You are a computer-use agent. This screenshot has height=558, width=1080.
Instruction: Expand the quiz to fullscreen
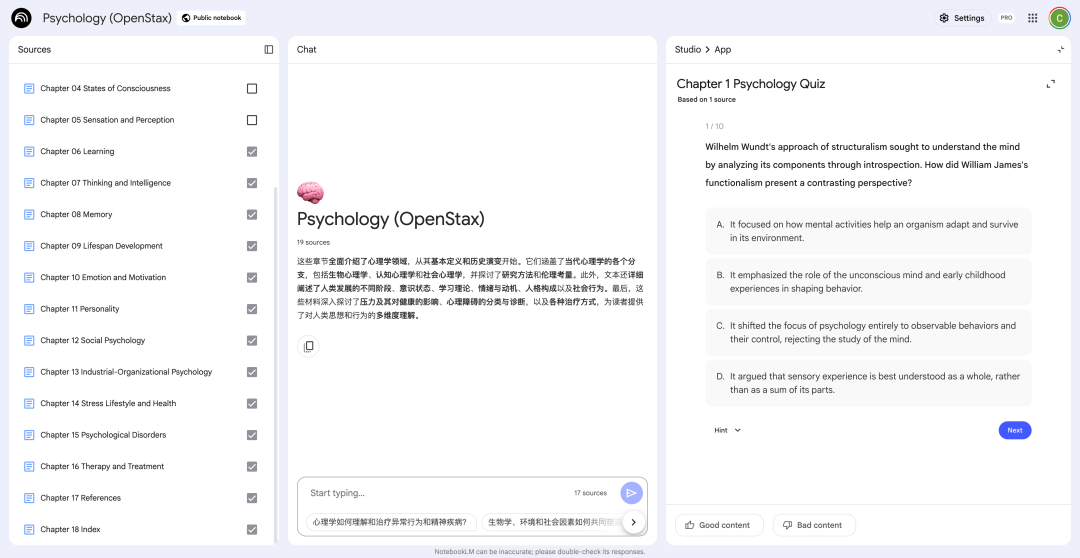1050,84
